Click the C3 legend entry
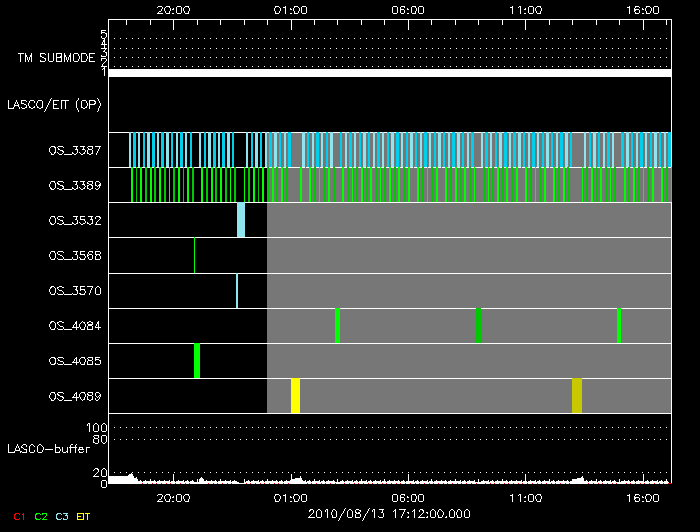 [x=62, y=516]
